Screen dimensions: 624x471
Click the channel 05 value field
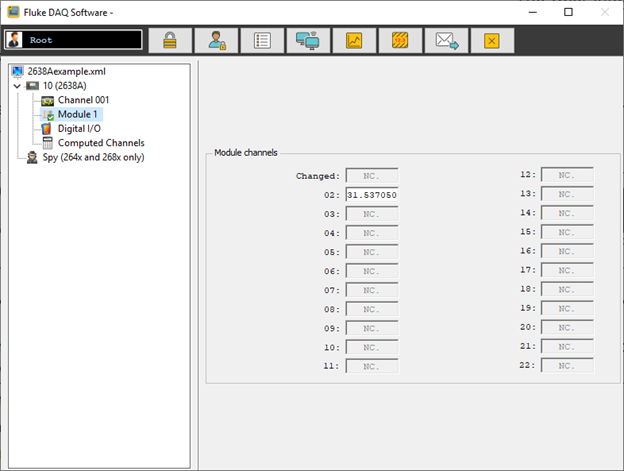coord(372,252)
